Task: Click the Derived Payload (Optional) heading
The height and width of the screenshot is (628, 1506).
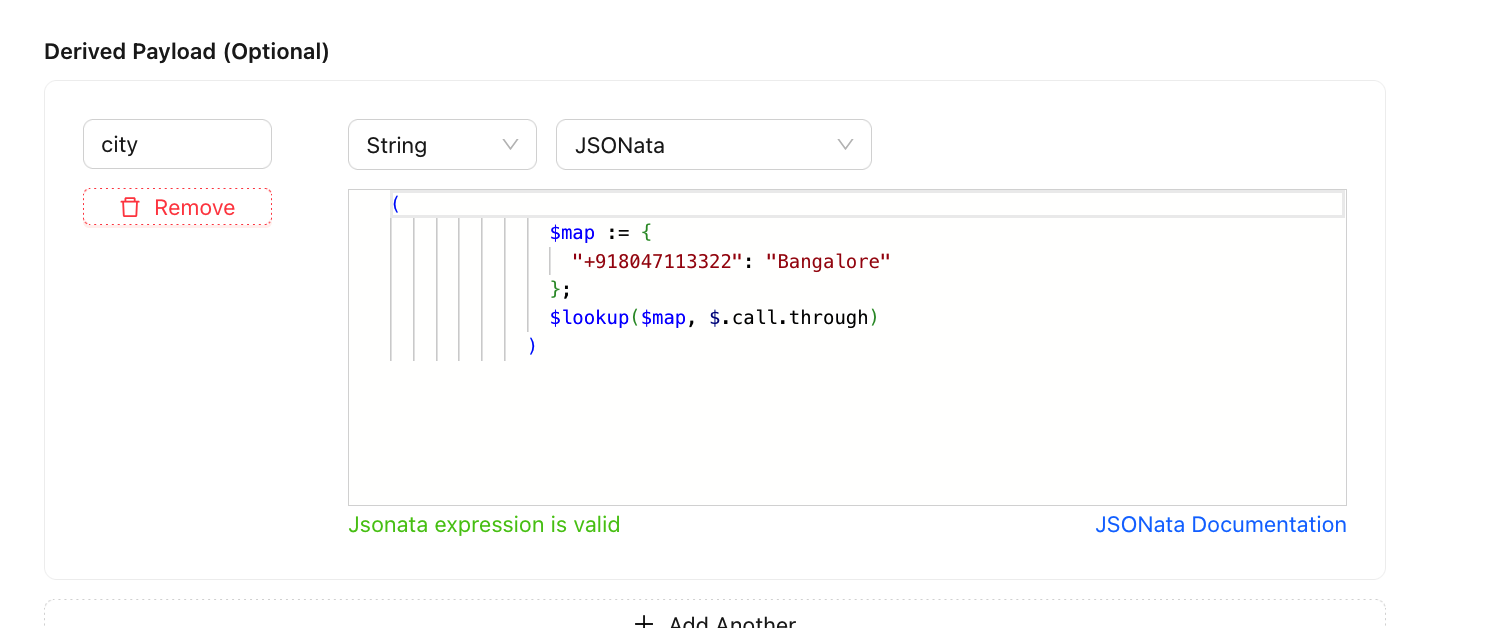Action: (x=187, y=52)
